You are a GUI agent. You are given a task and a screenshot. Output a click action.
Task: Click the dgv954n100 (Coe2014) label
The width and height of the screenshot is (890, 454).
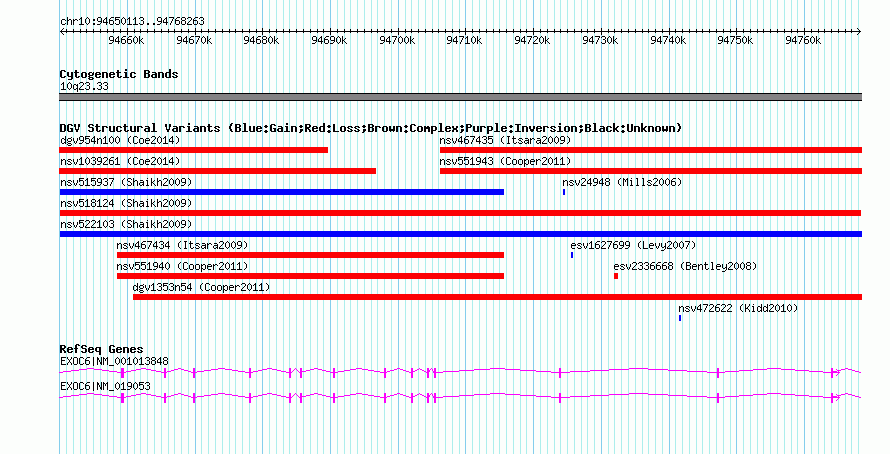coord(120,140)
